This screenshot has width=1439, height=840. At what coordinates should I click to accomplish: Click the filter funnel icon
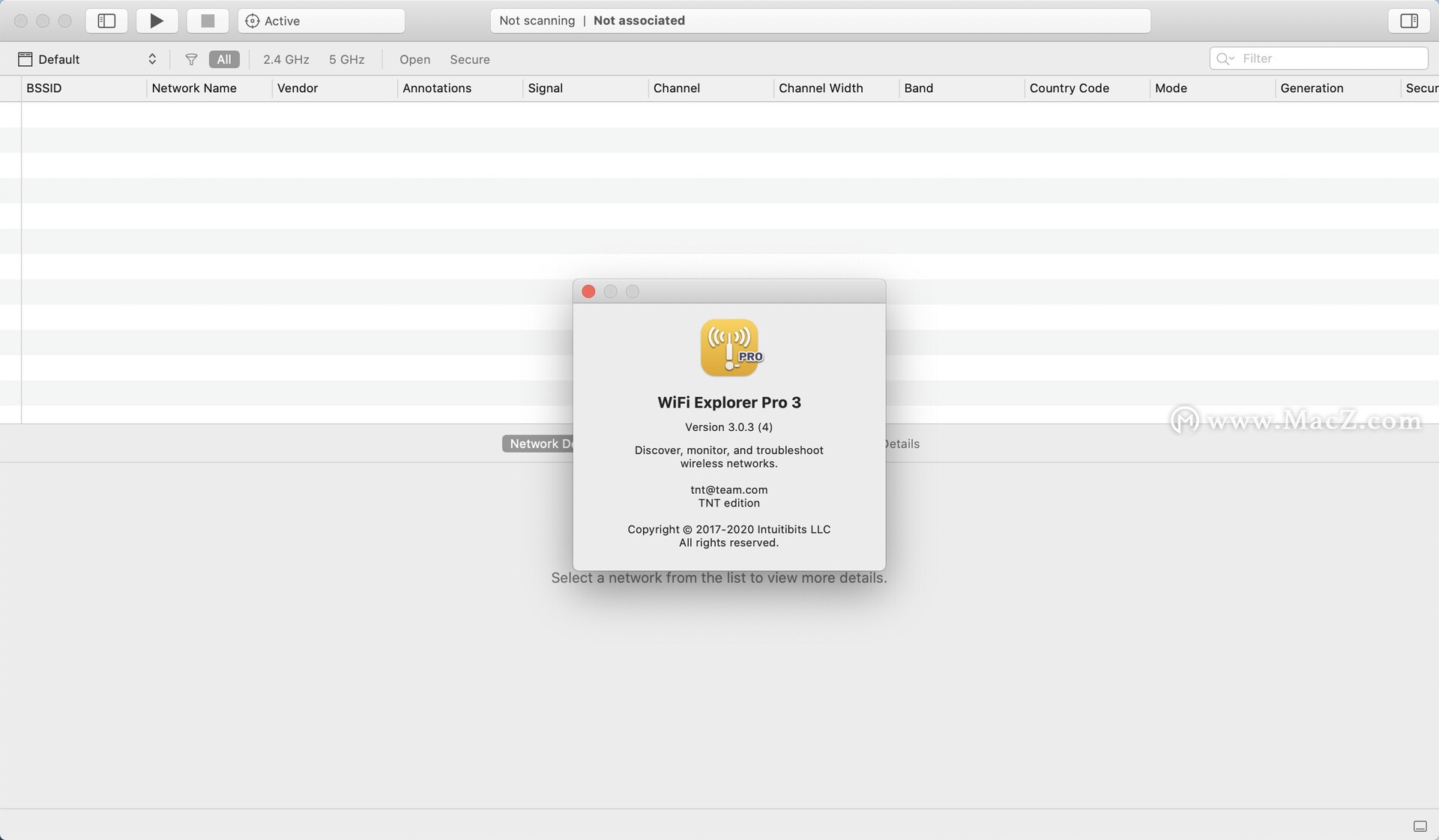(x=191, y=59)
